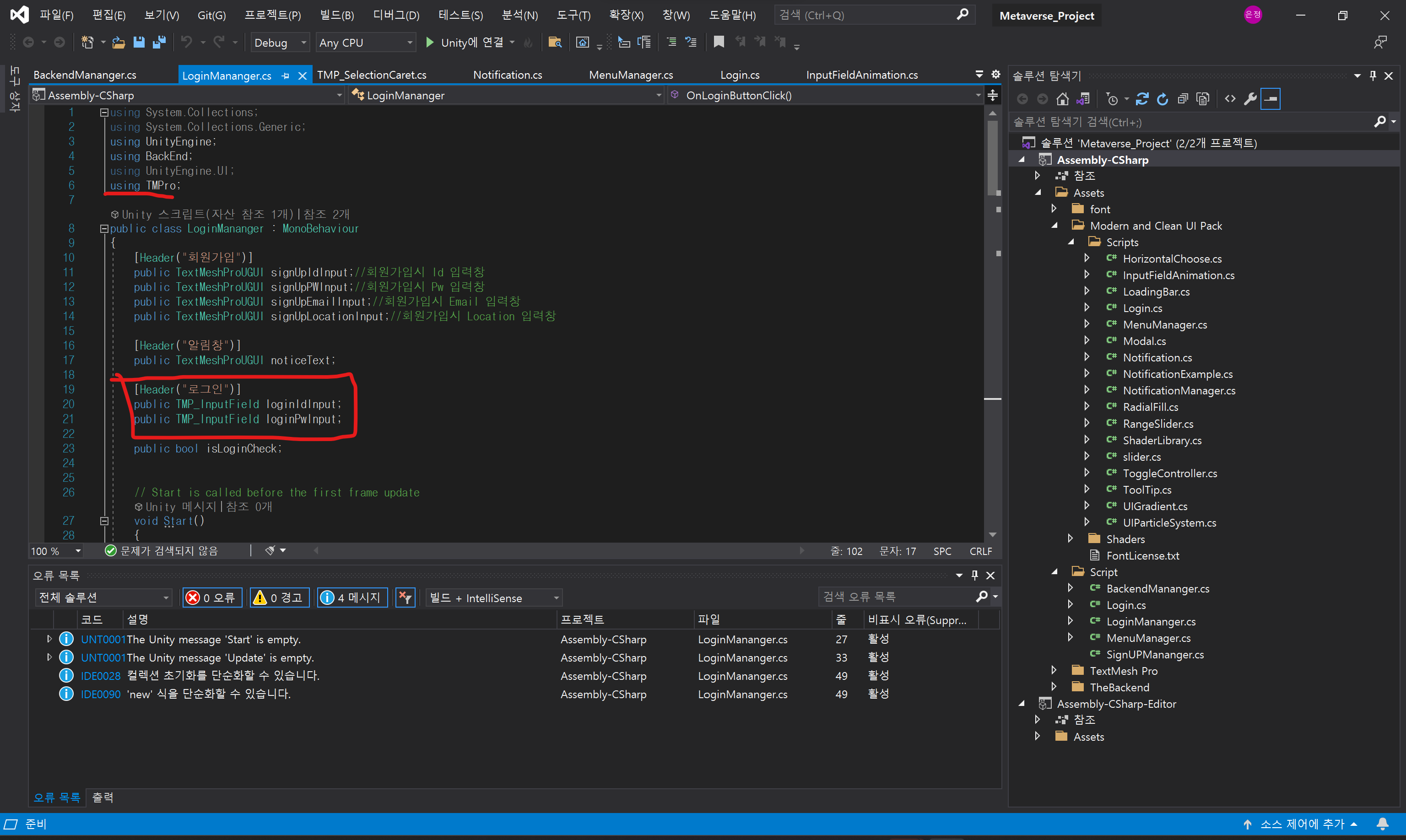Click the IDE0090 error code link
Screen dimensions: 1406x840
click(100, 694)
